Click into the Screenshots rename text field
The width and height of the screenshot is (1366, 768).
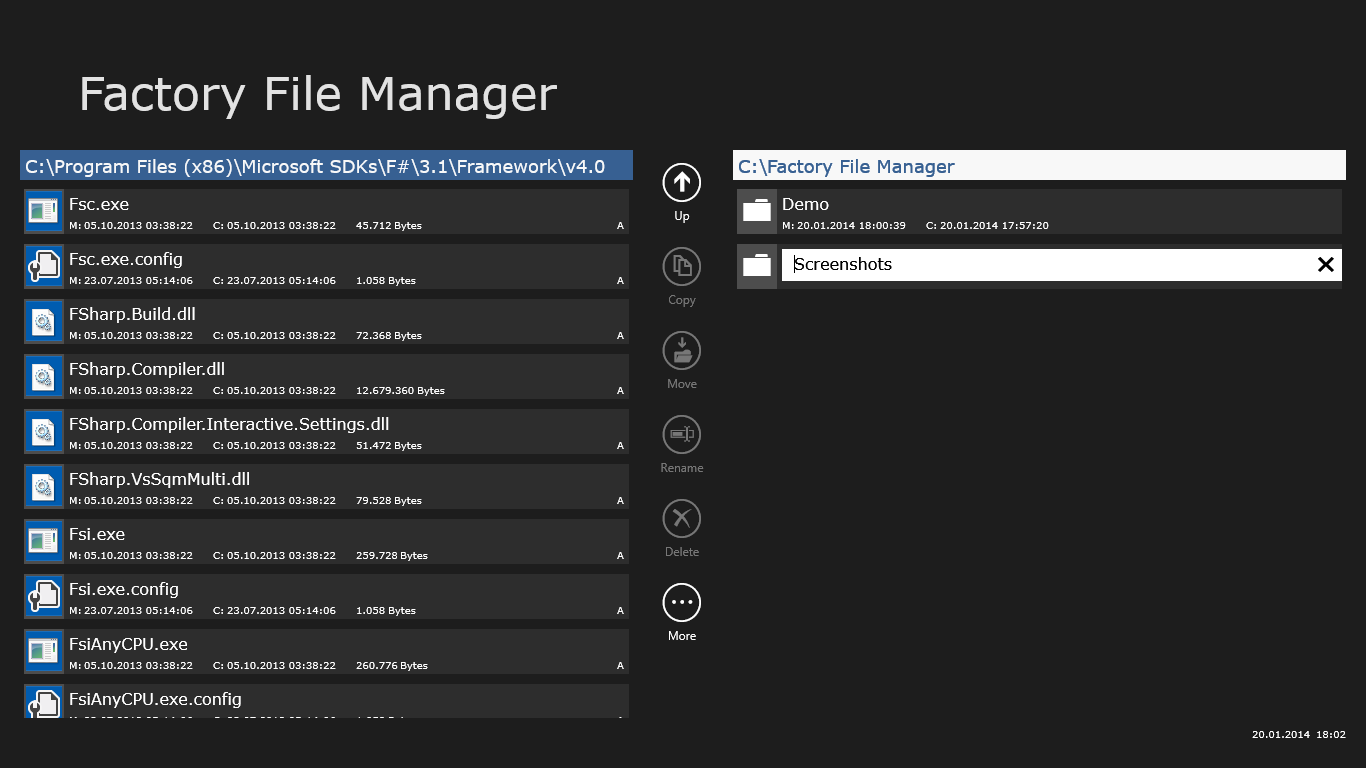tap(1040, 265)
